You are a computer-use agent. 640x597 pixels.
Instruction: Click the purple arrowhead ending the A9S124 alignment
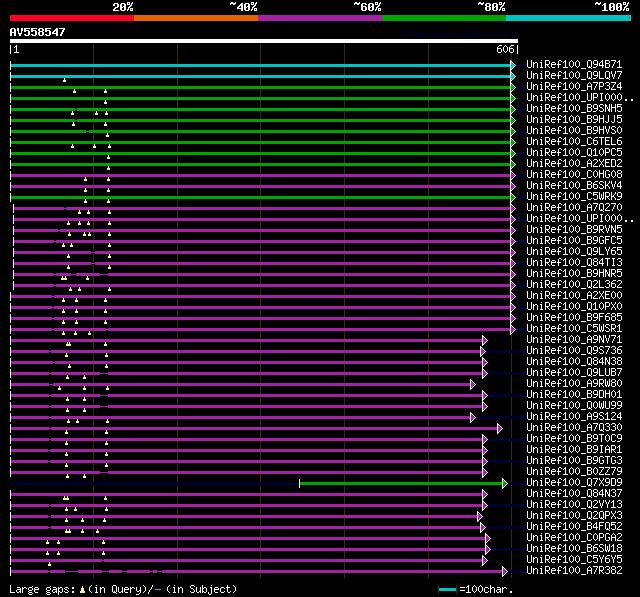473,417
